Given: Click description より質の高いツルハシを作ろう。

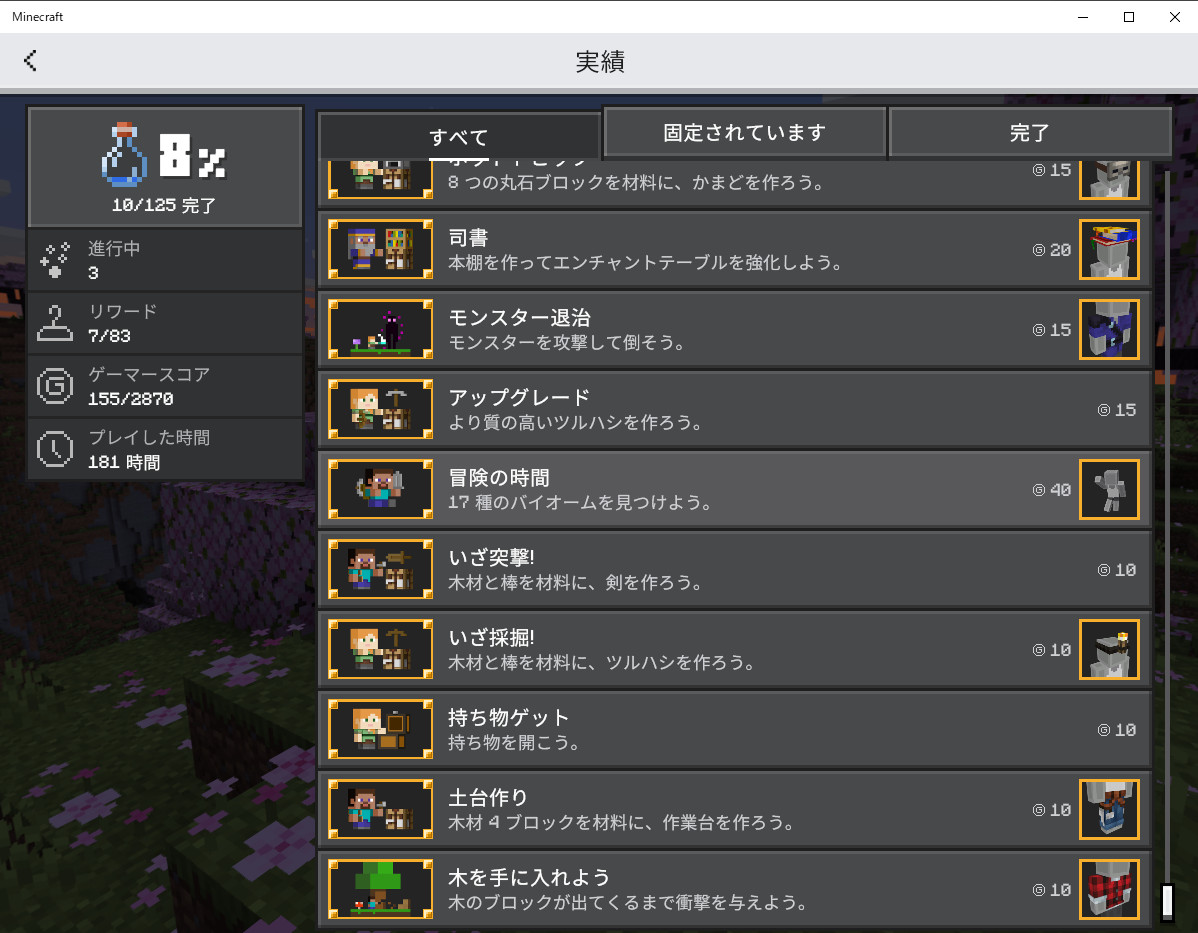Looking at the screenshot, I should 575,423.
